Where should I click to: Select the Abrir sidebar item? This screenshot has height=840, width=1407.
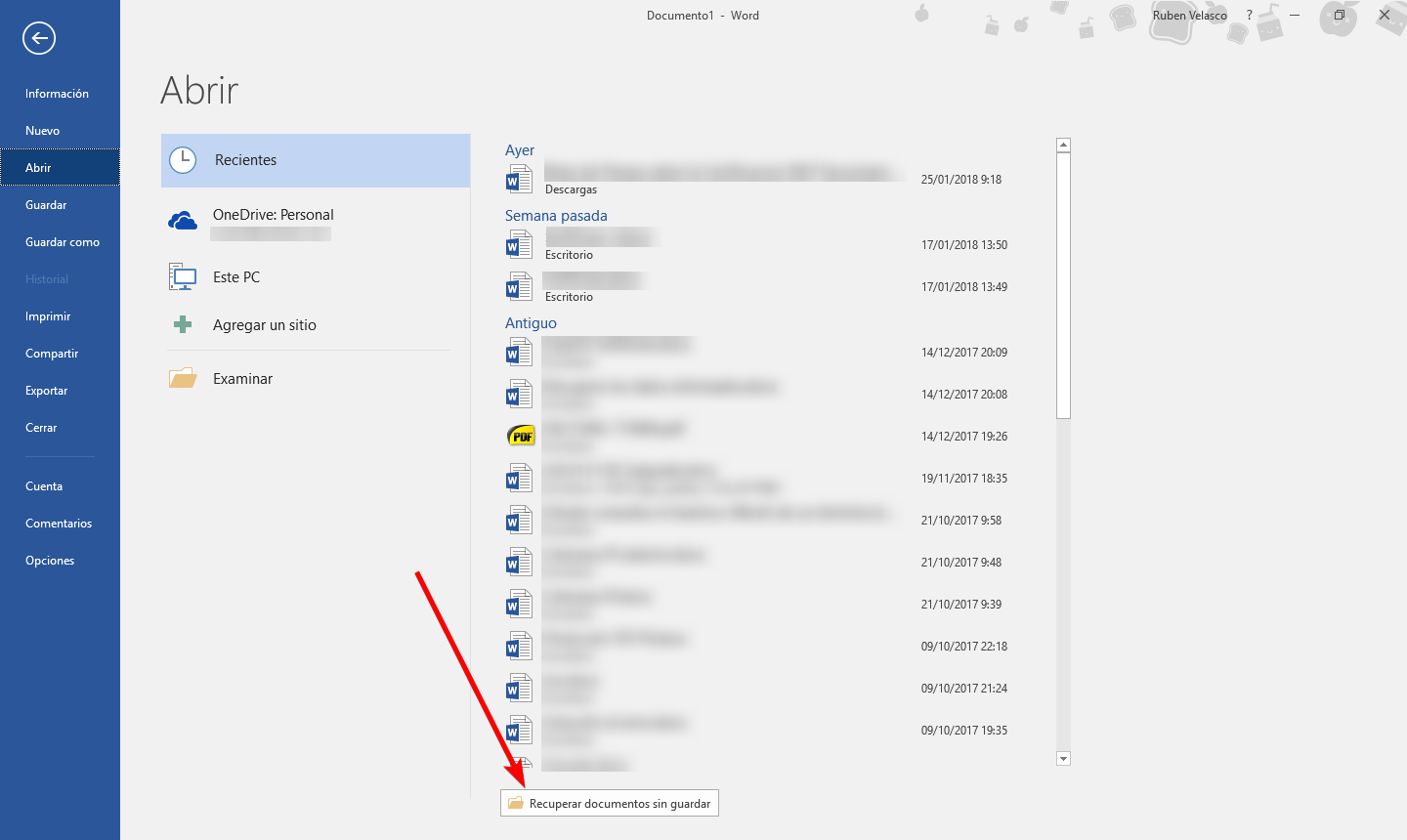point(60,168)
